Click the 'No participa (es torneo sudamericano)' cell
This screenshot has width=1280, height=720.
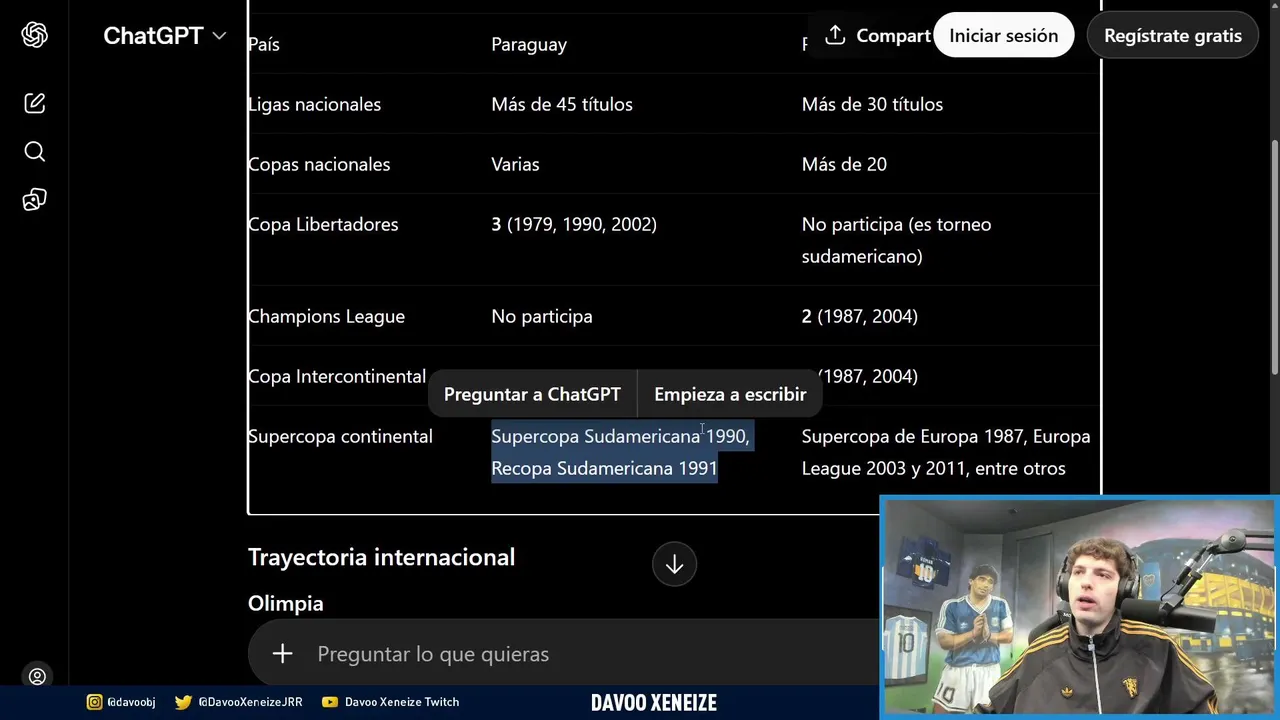[896, 240]
